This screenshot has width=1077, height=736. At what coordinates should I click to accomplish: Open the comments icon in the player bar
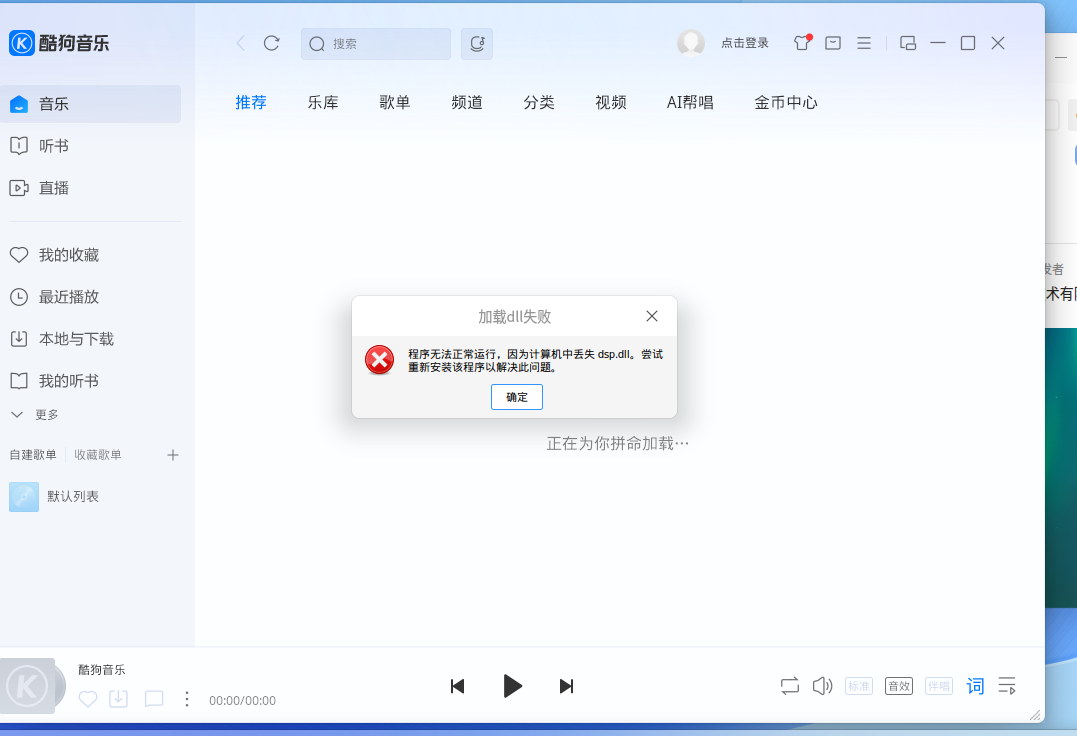coord(154,699)
